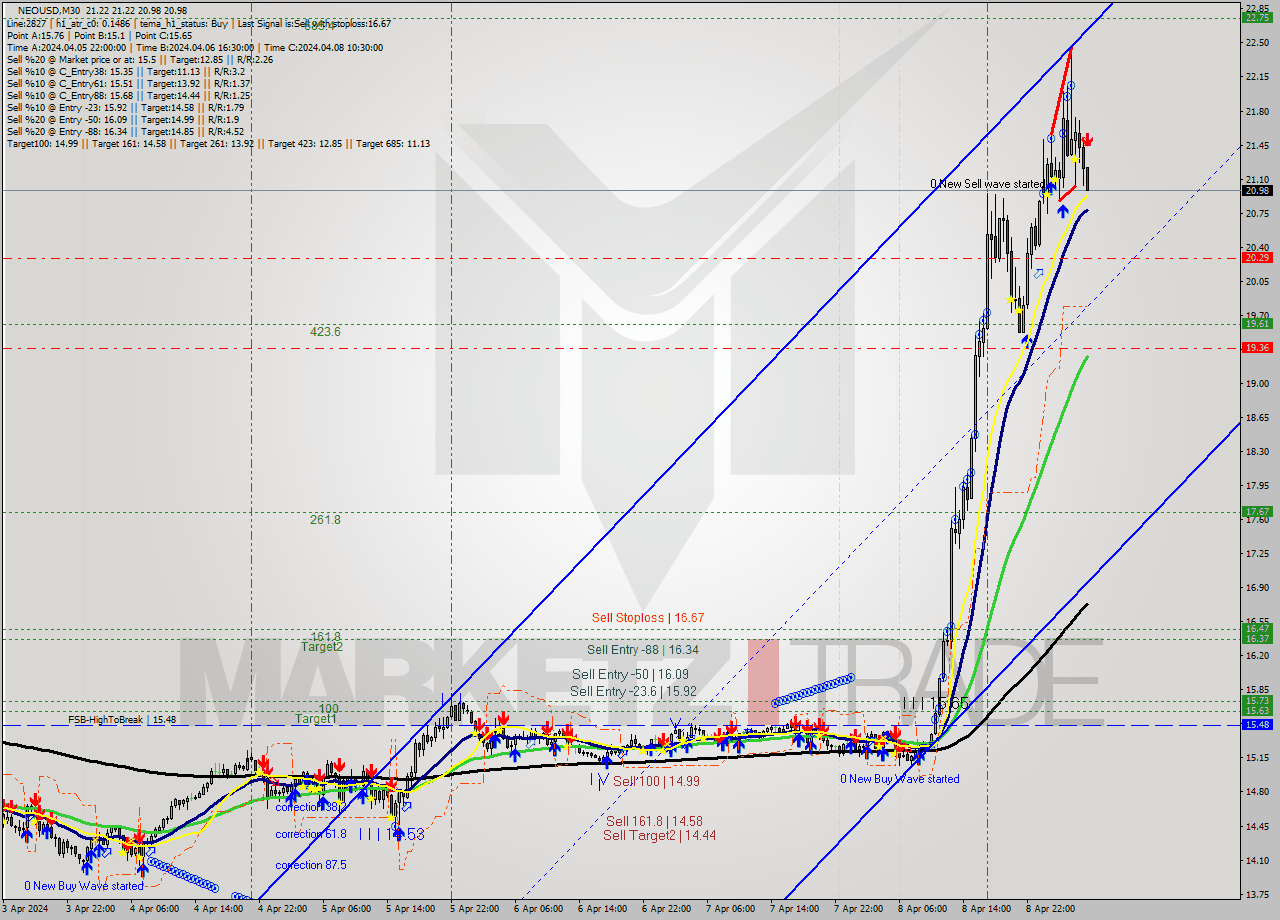Click the green 15.73 price tag
The image size is (1280, 920).
pyautogui.click(x=1257, y=700)
